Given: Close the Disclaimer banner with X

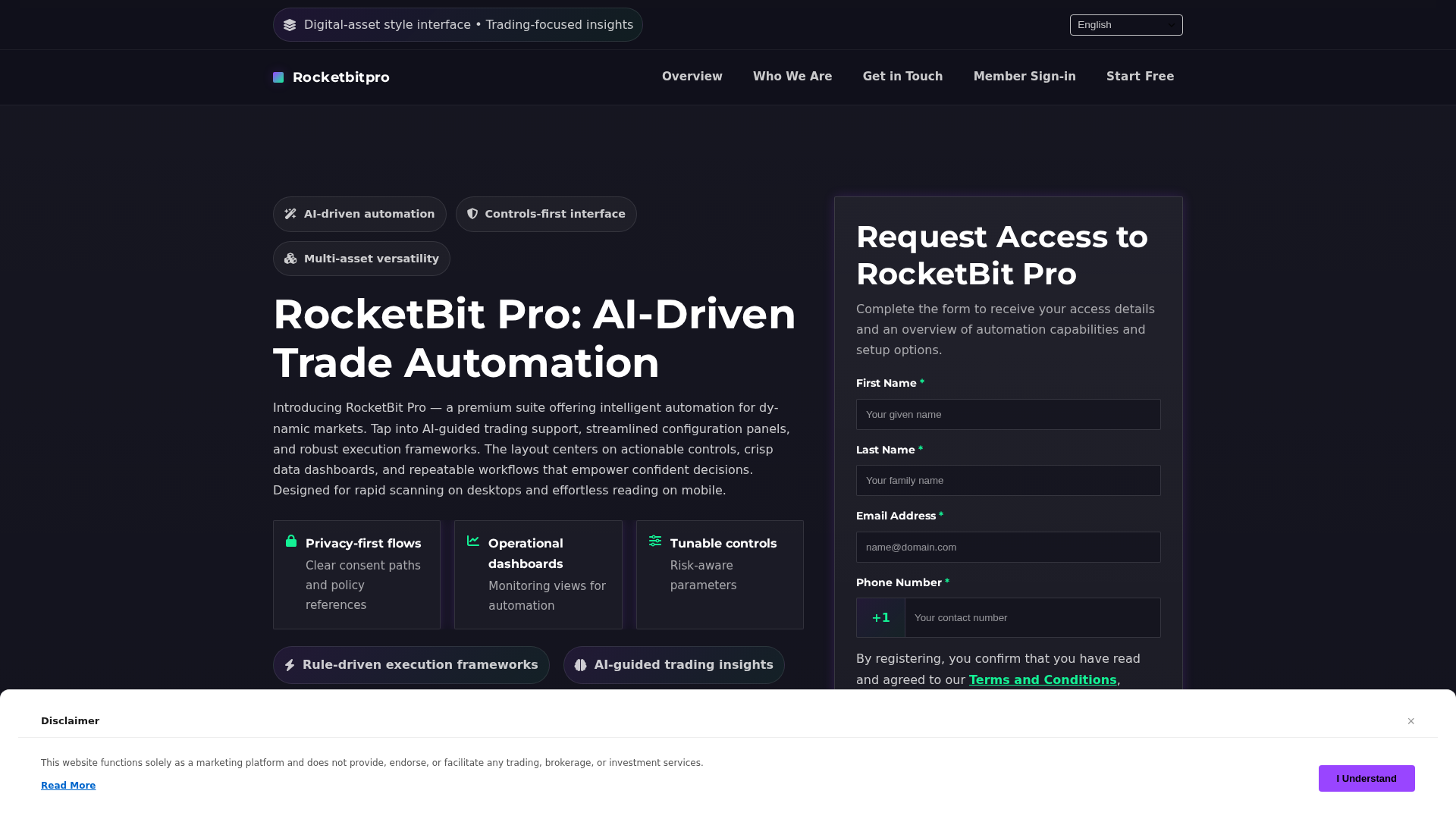Looking at the screenshot, I should 1411,721.
